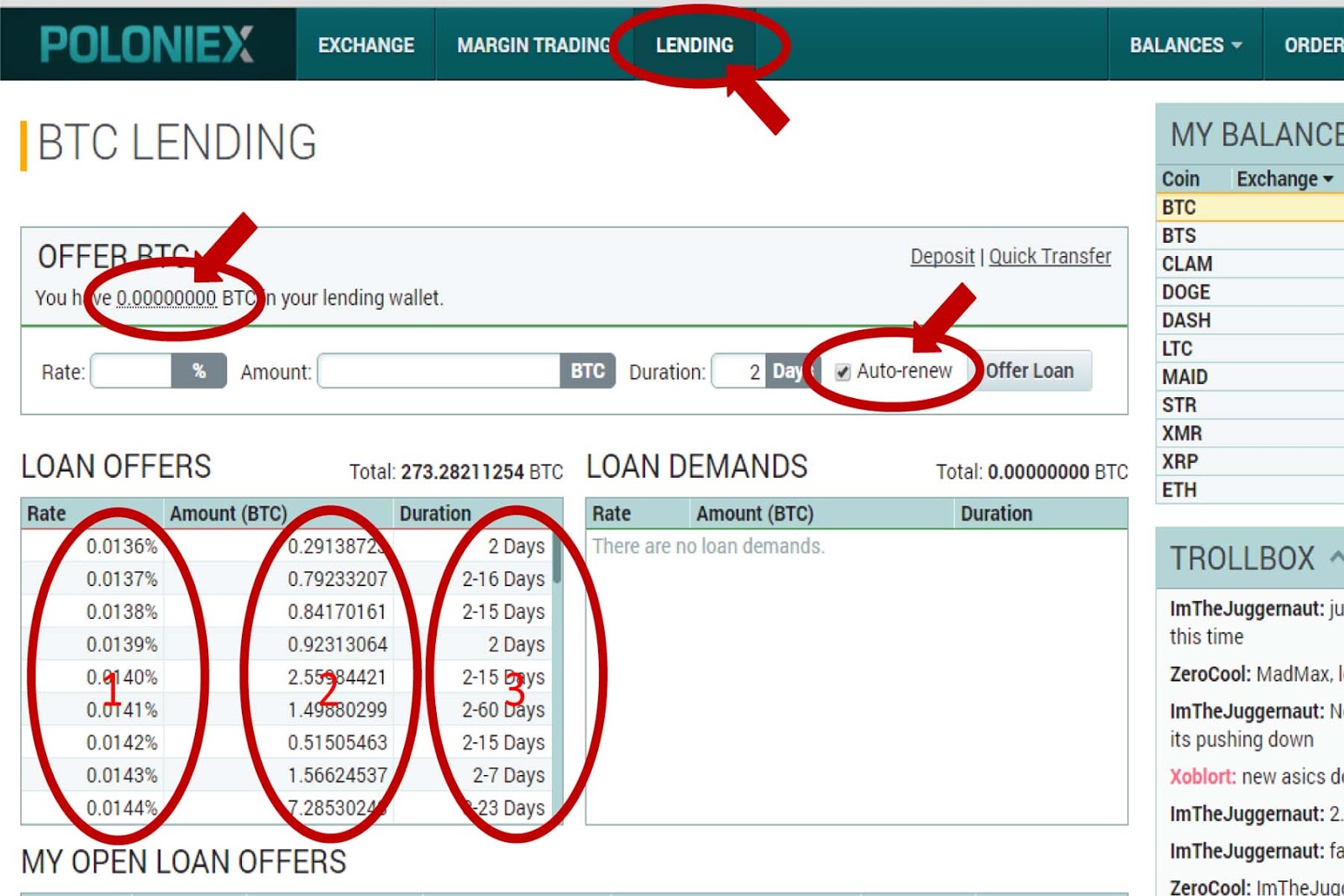The width and height of the screenshot is (1344, 896).
Task: Click the ZeroCool: MadMax message username
Action: coord(1210,674)
